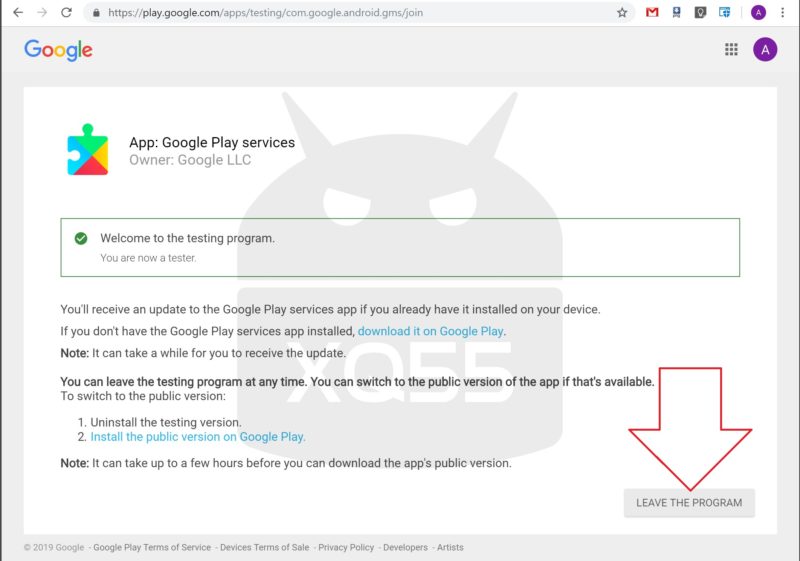
Task: Click the "download it on Google Play" link
Action: click(x=431, y=331)
